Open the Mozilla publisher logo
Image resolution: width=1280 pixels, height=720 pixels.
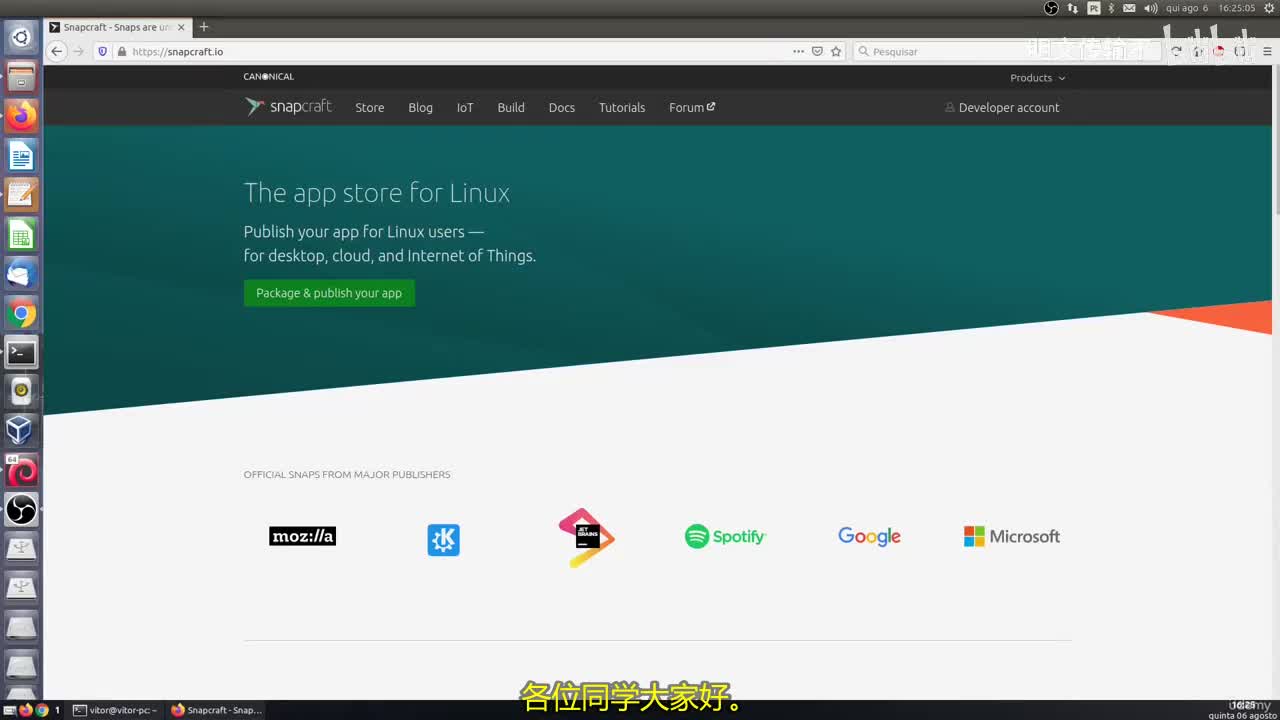coord(302,536)
